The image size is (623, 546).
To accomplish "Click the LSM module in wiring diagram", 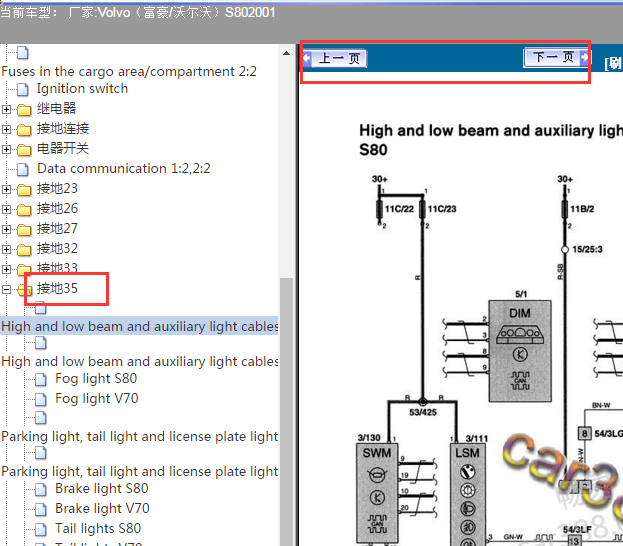I will point(468,494).
